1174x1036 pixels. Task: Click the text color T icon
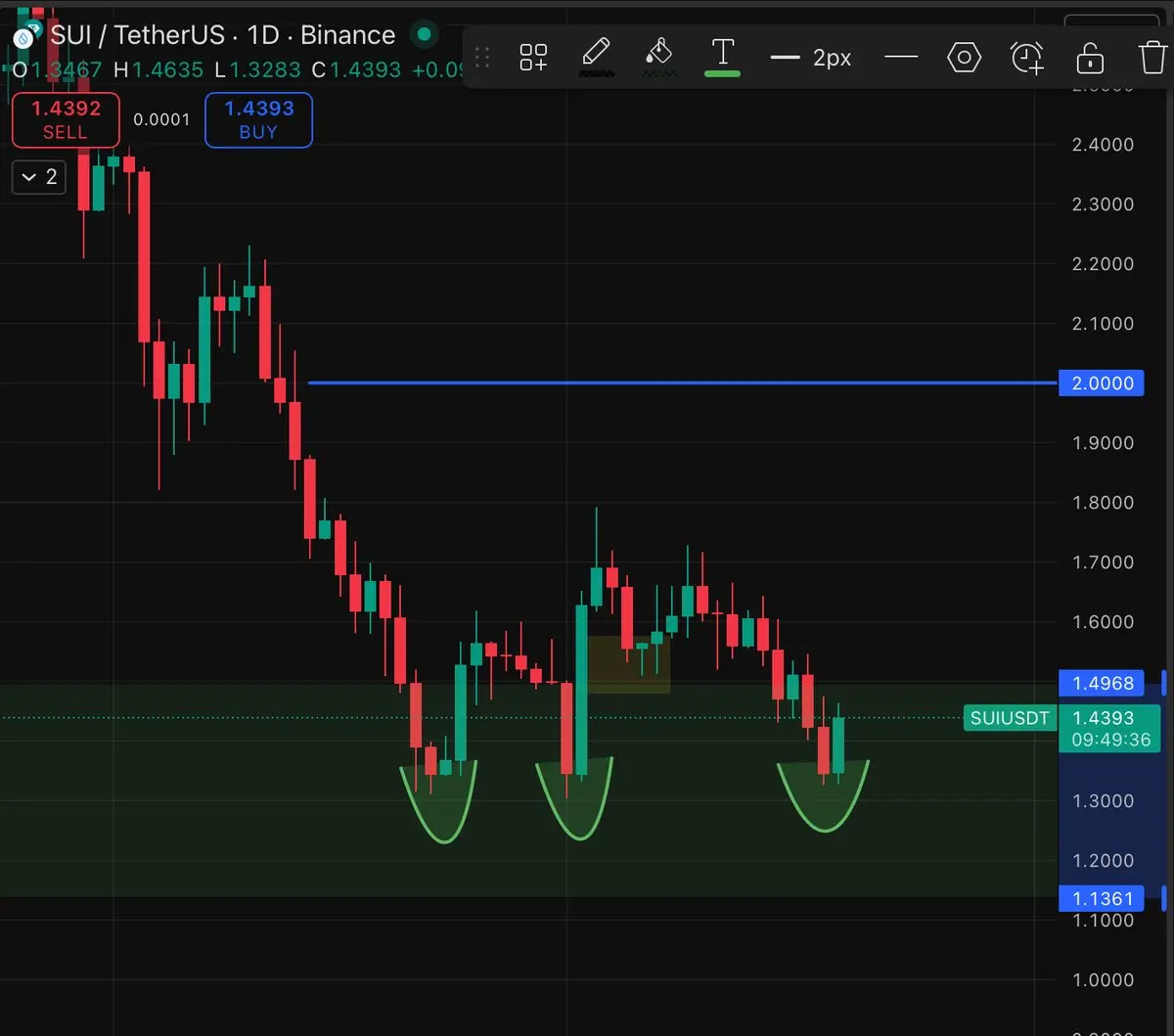click(x=722, y=57)
